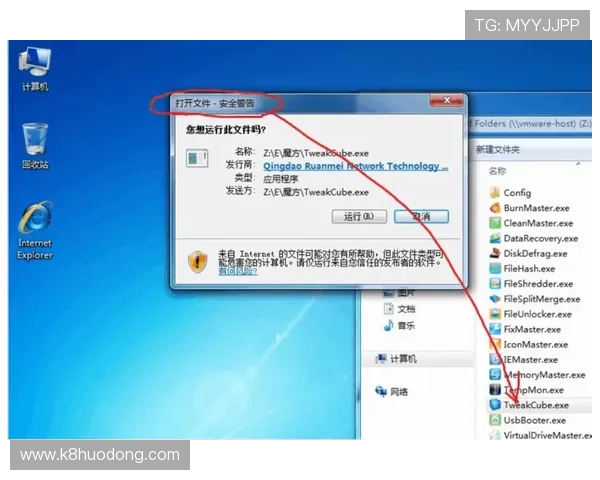Select UsbBooter.exe in the file list
Viewport: 600px width, 480px height.
pos(535,421)
